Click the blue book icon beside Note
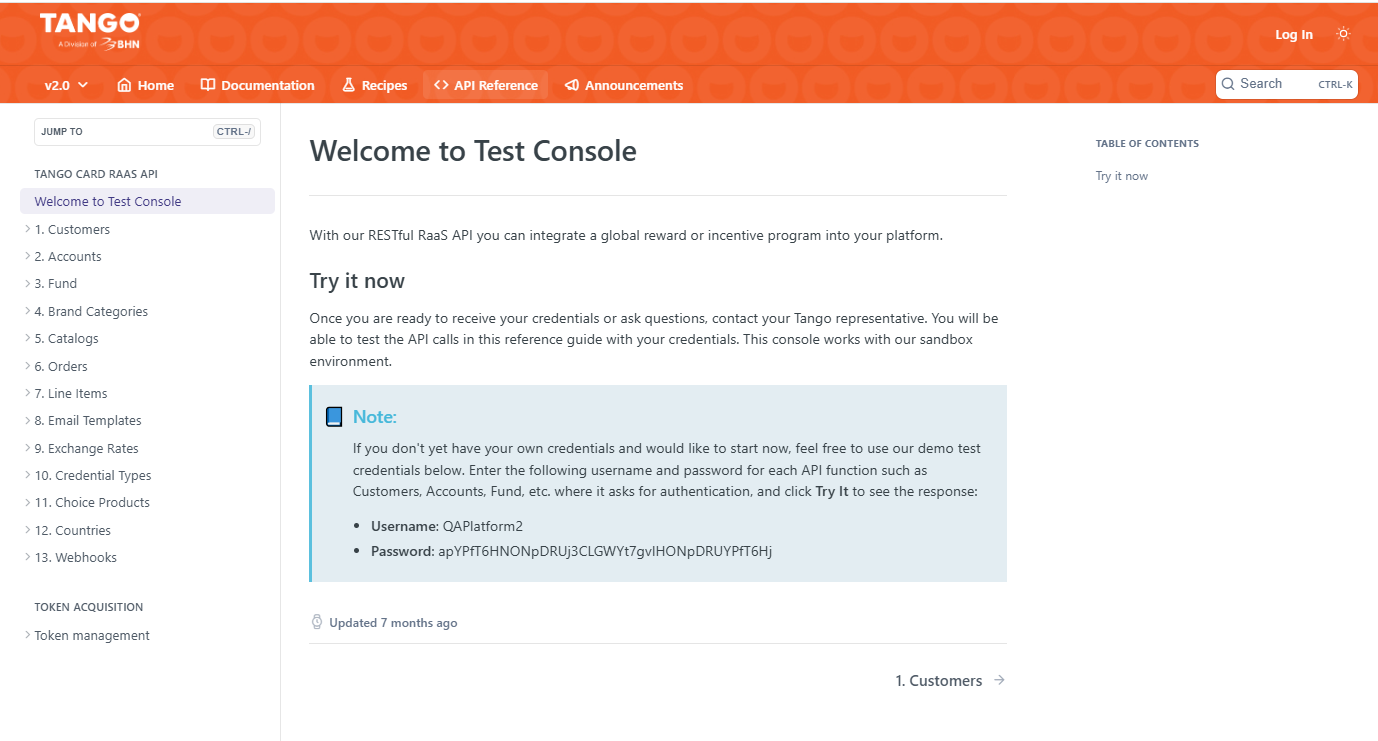 pos(334,417)
